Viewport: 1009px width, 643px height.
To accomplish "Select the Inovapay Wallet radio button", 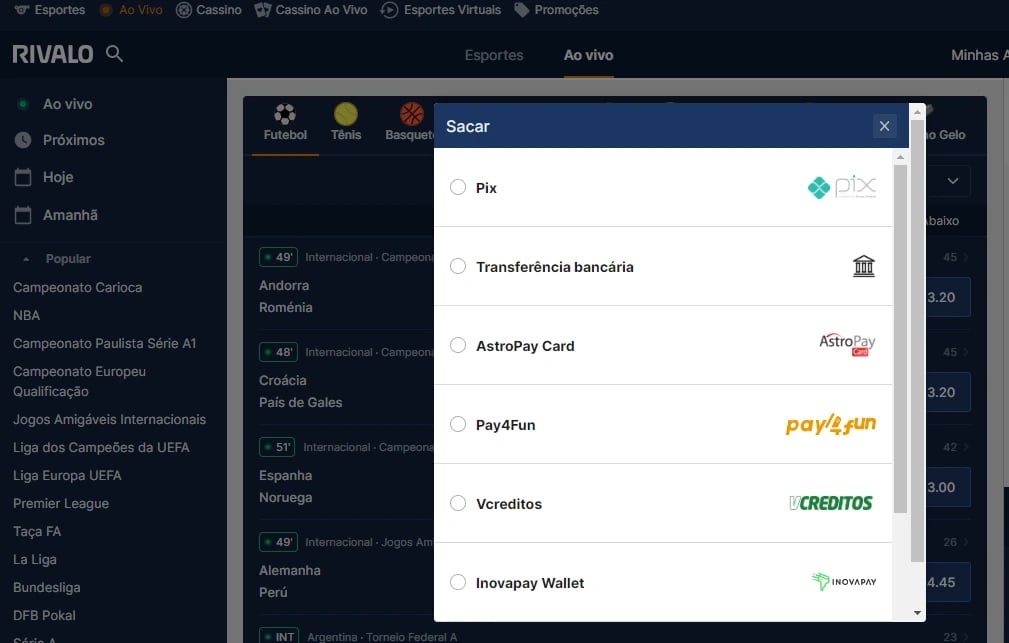I will click(x=458, y=582).
